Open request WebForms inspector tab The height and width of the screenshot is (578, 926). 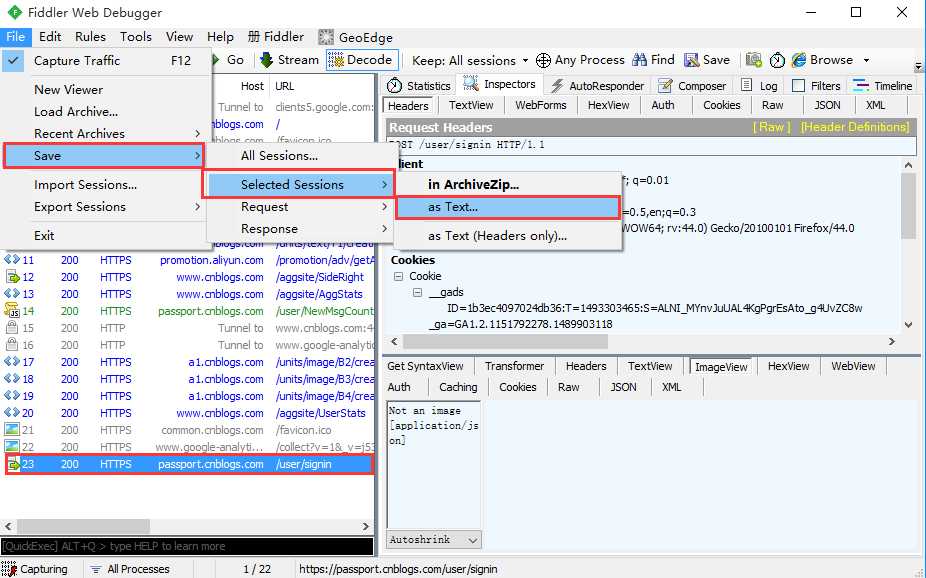(540, 105)
